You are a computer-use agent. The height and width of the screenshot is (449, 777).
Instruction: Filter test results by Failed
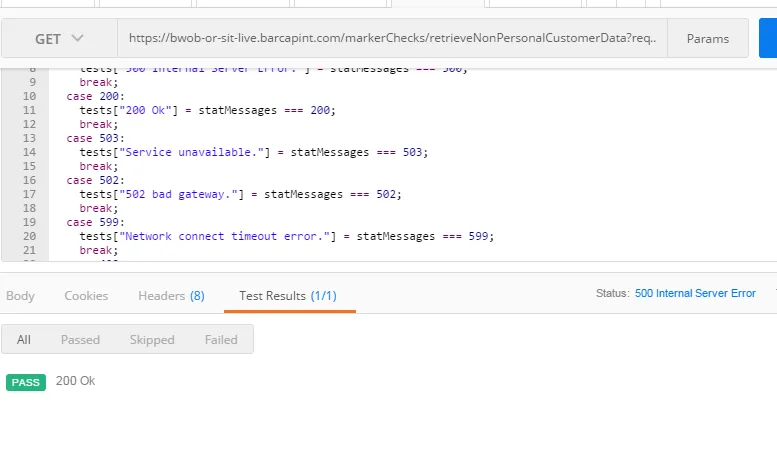tap(221, 339)
